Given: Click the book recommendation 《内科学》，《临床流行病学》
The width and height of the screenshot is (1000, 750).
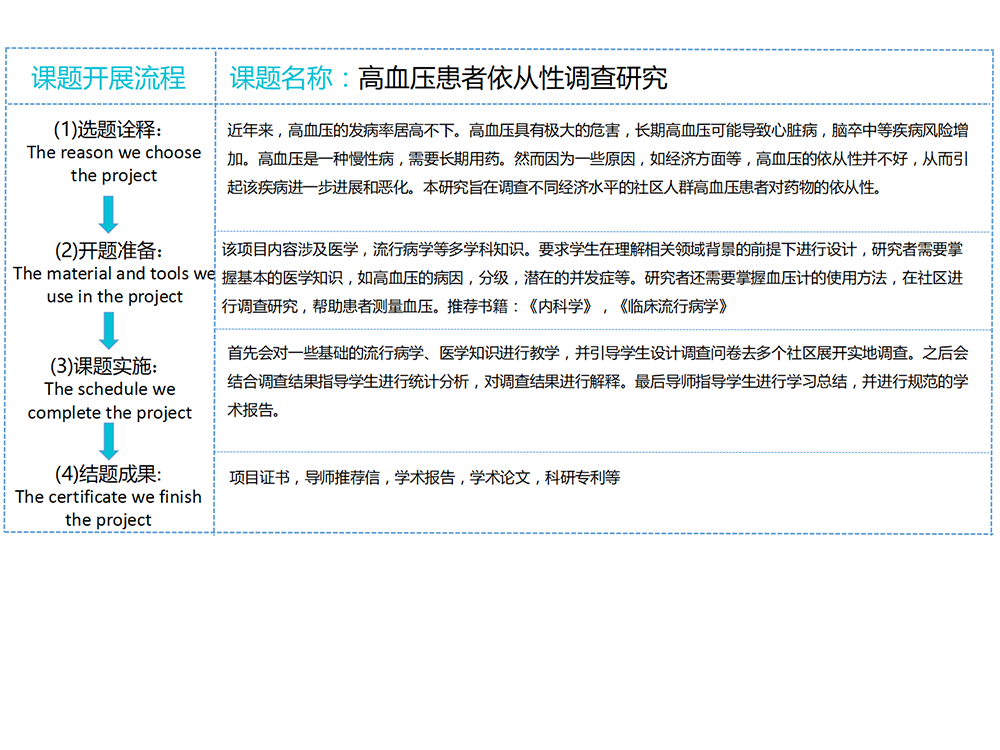Looking at the screenshot, I should coord(626,307).
